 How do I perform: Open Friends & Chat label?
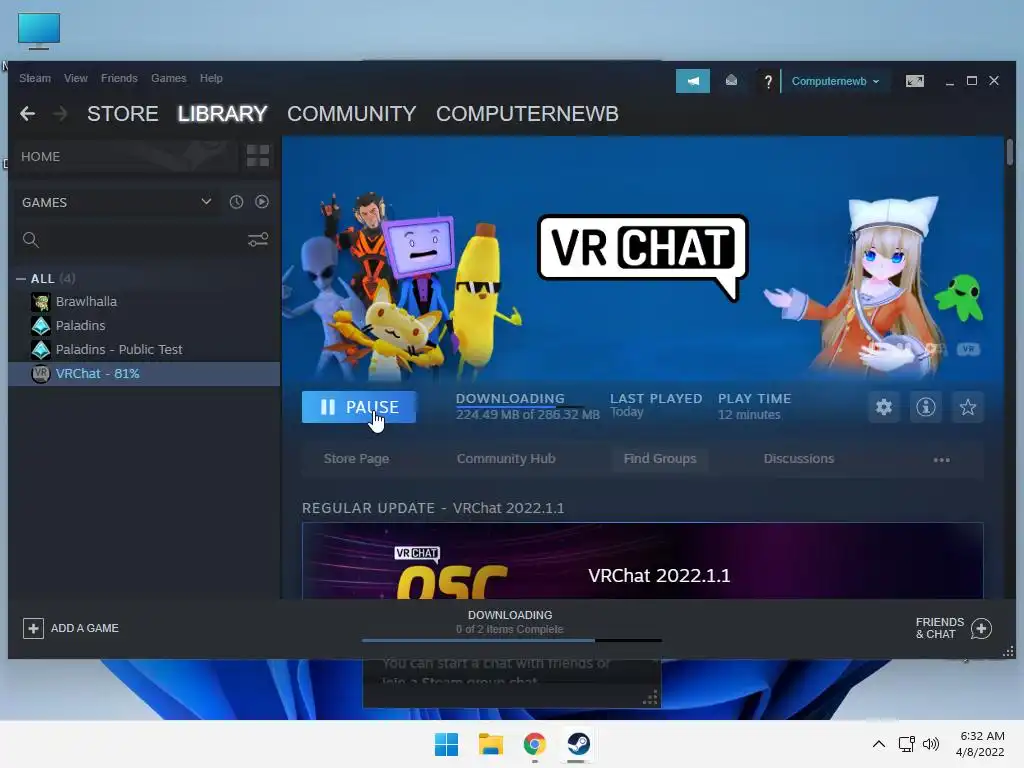click(940, 628)
